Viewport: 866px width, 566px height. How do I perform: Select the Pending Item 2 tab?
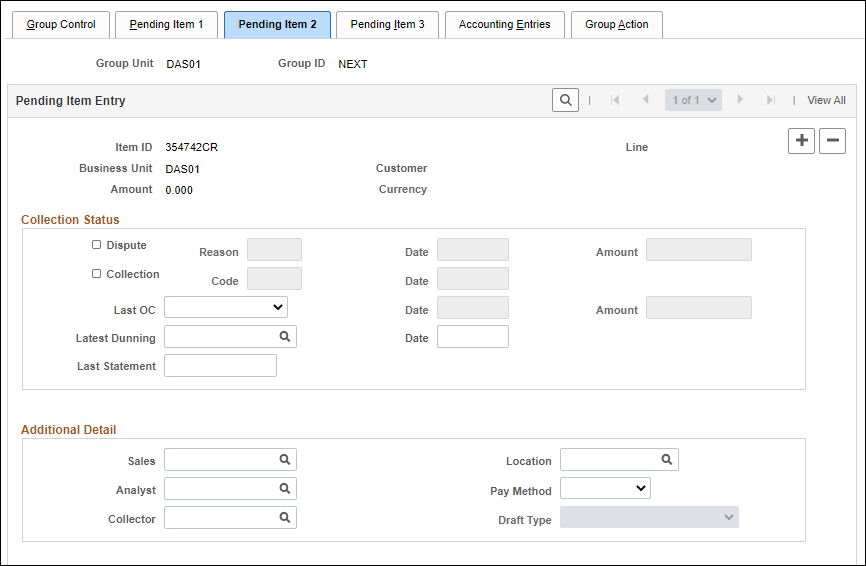277,24
